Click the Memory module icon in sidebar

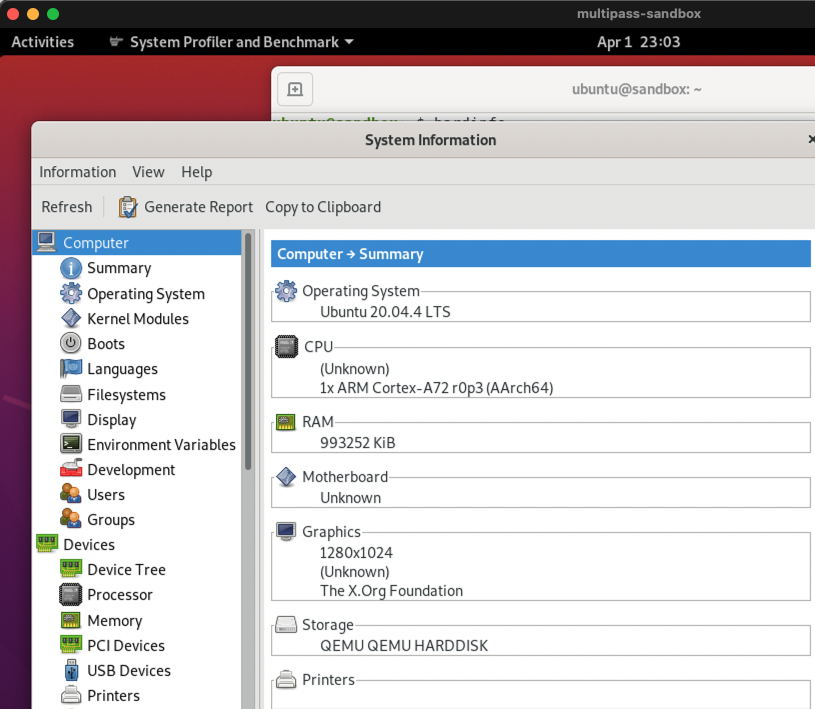tap(71, 620)
